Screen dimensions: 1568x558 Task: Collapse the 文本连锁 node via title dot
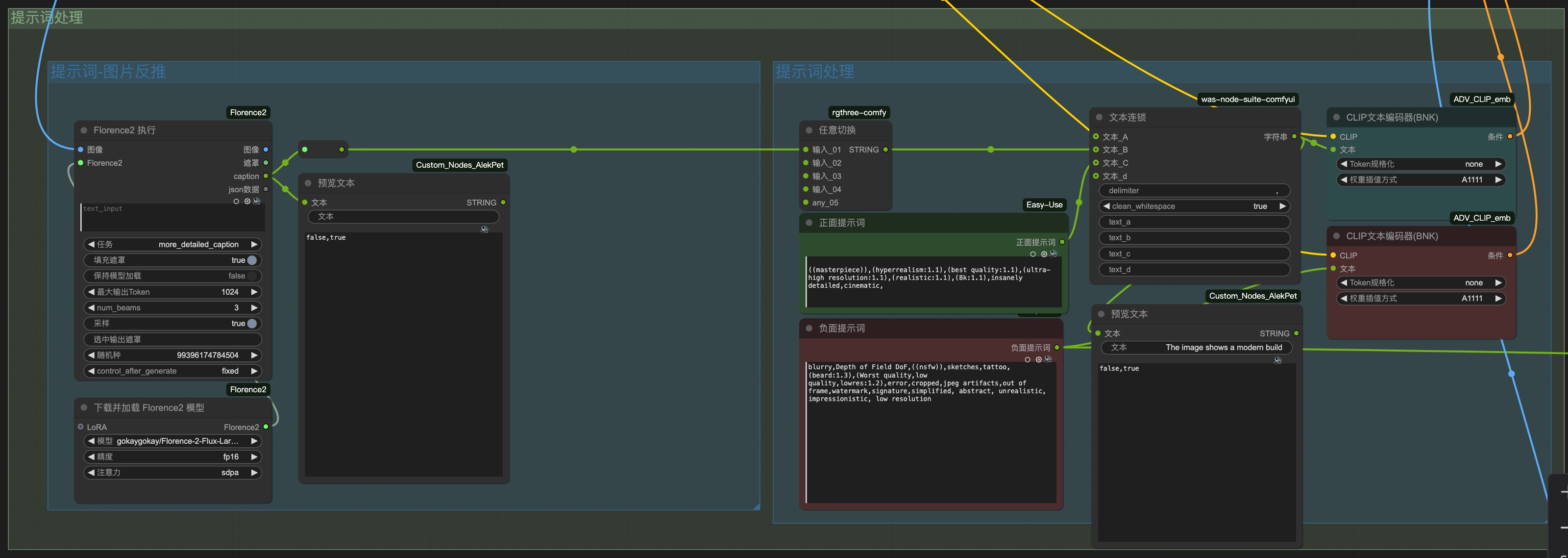click(1099, 117)
